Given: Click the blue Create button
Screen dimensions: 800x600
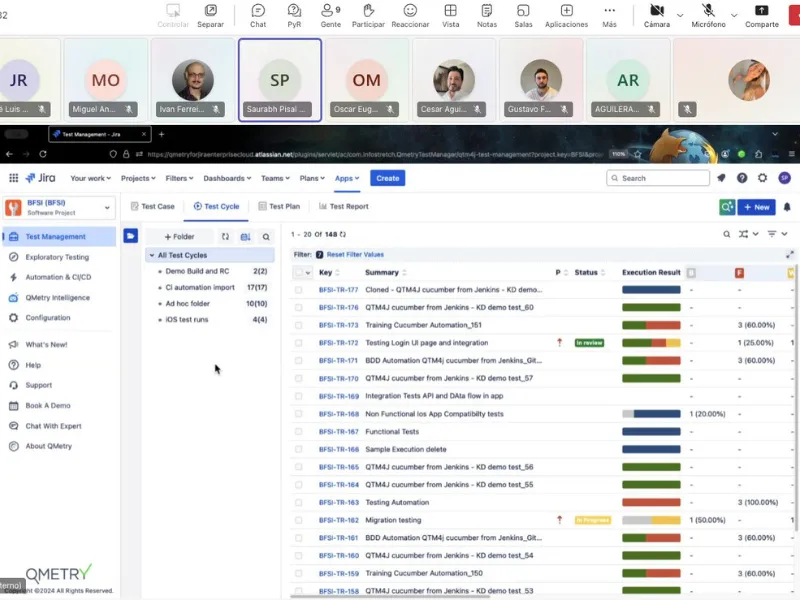Looking at the screenshot, I should 388,177.
